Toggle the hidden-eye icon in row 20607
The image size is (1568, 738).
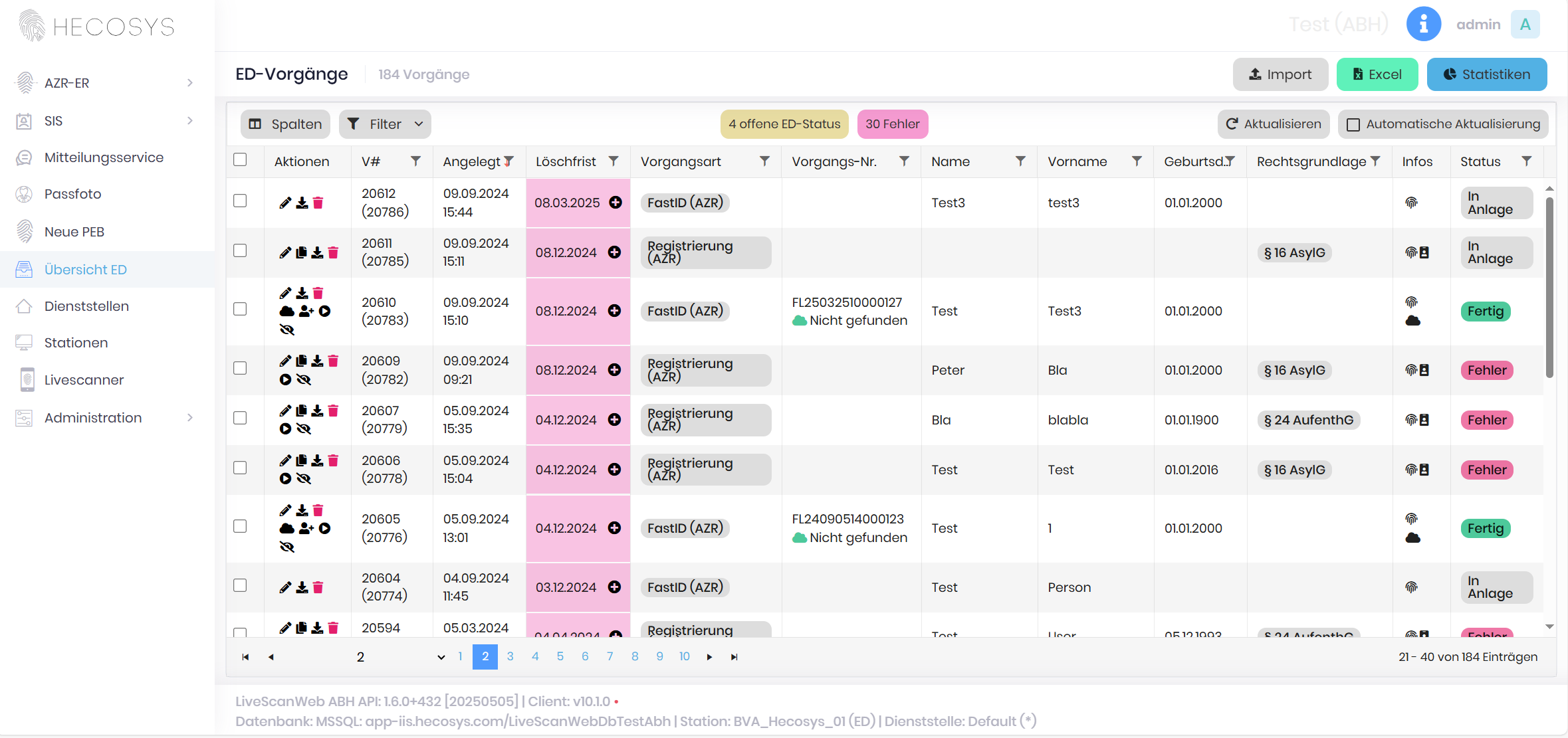[304, 429]
